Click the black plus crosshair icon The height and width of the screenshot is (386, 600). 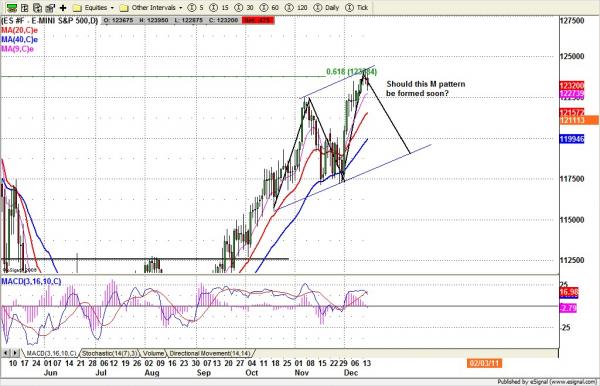(x=63, y=8)
